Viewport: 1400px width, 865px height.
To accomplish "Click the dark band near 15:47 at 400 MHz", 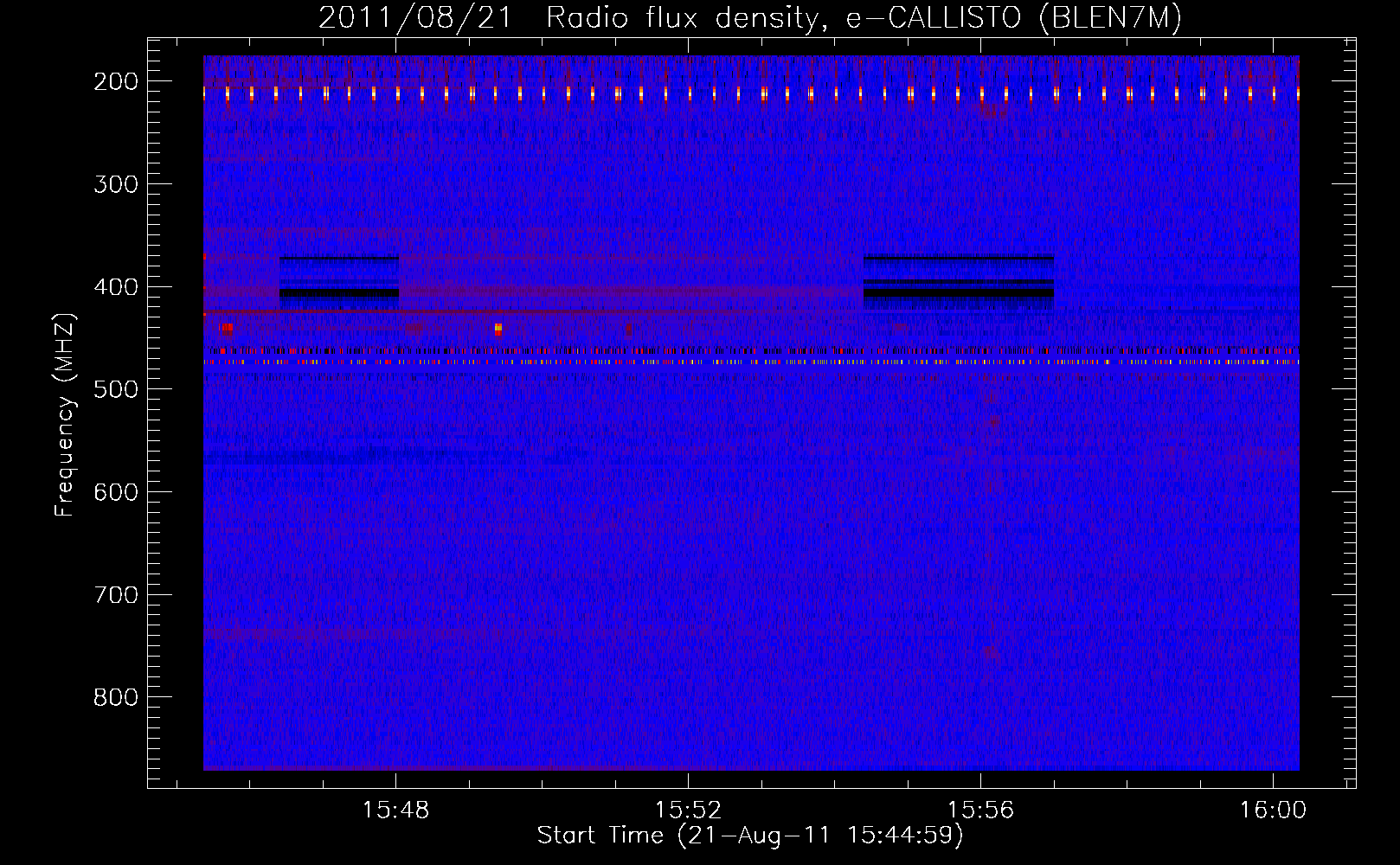I will tap(339, 293).
